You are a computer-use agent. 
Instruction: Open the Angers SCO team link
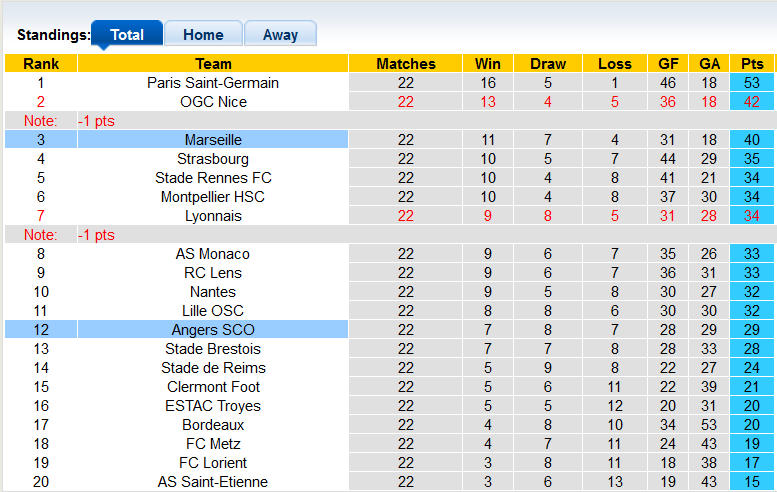[x=213, y=330]
